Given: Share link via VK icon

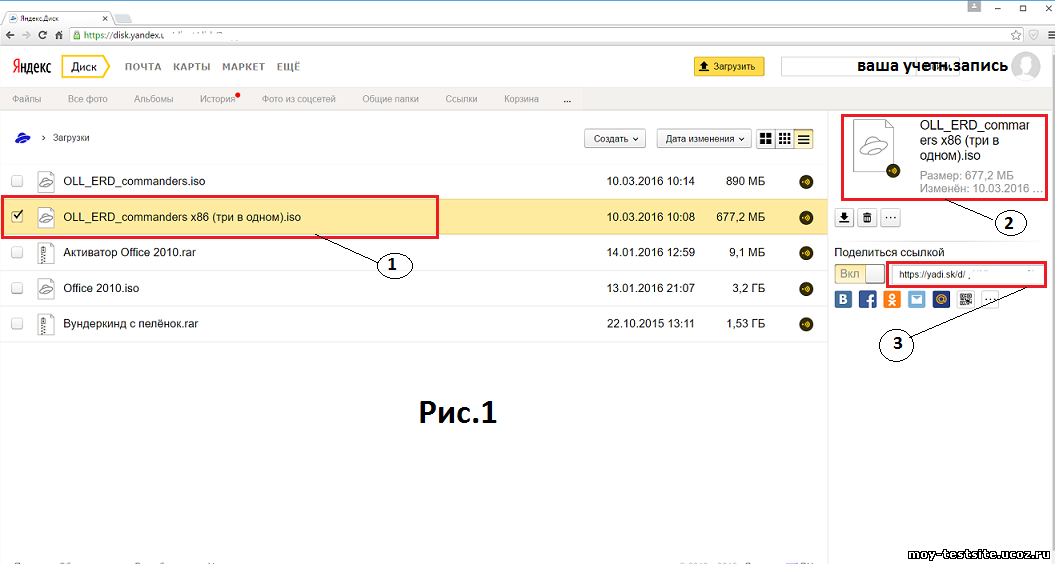Looking at the screenshot, I should click(x=844, y=298).
